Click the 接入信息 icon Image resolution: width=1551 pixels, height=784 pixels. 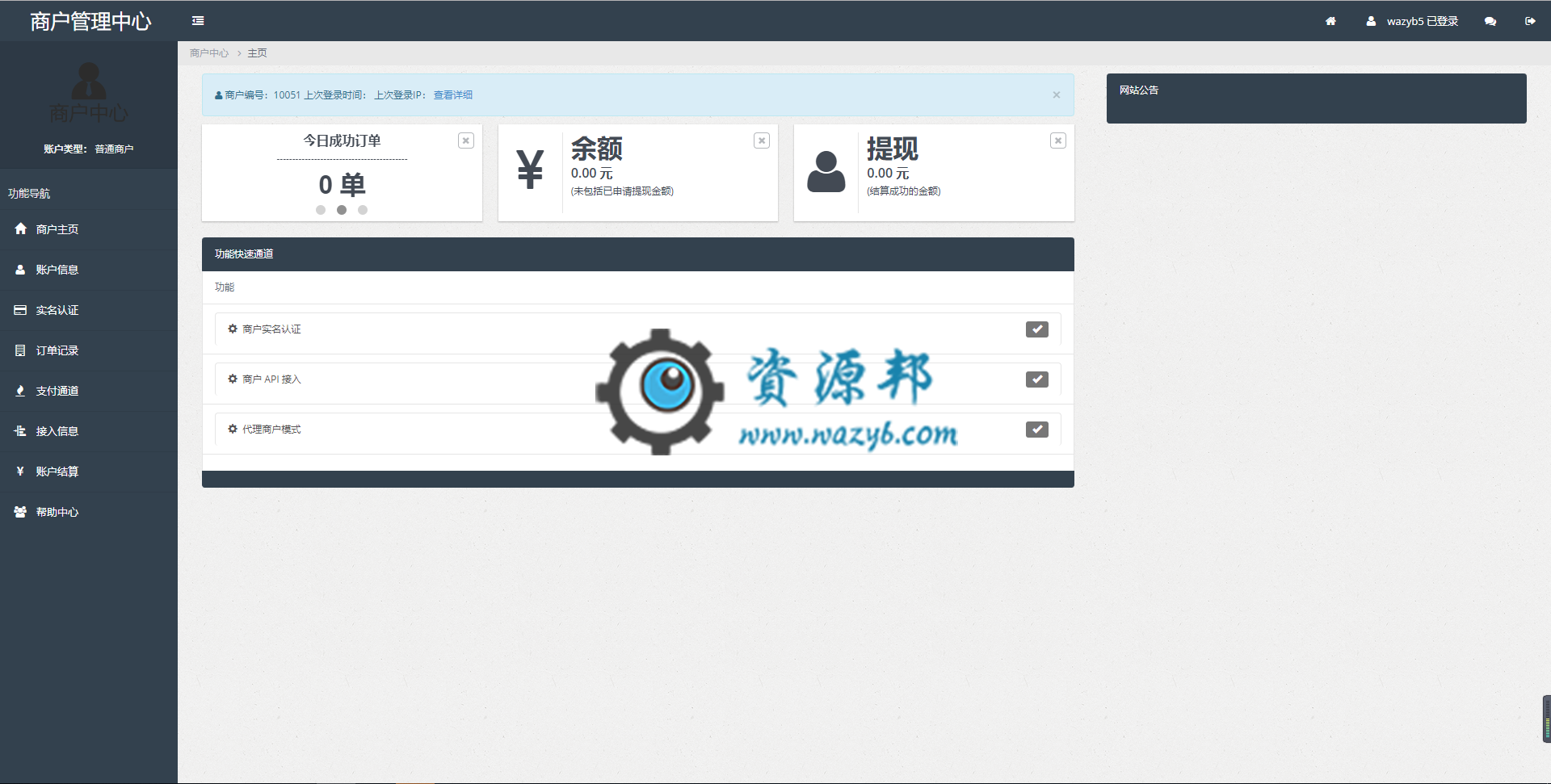[20, 431]
